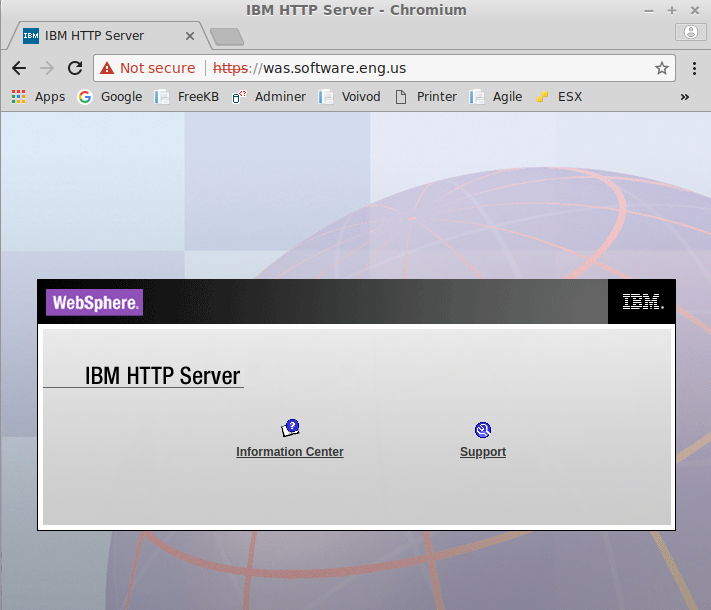
Task: Click the browser back arrow
Action: (x=19, y=68)
